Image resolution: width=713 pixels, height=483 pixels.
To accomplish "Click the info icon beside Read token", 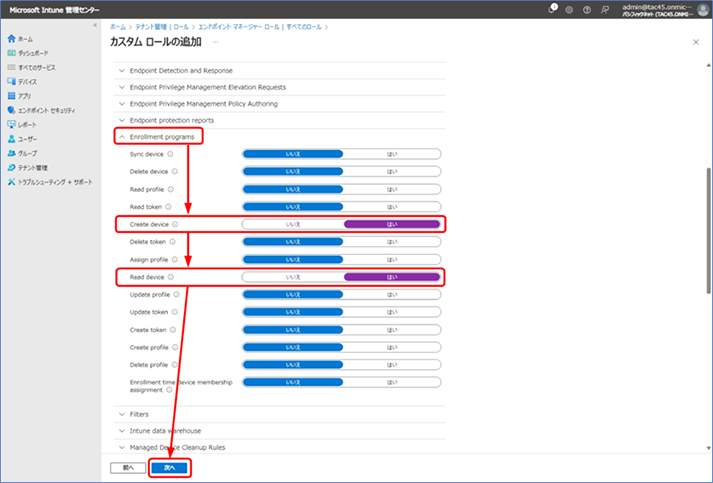I will pyautogui.click(x=168, y=206).
